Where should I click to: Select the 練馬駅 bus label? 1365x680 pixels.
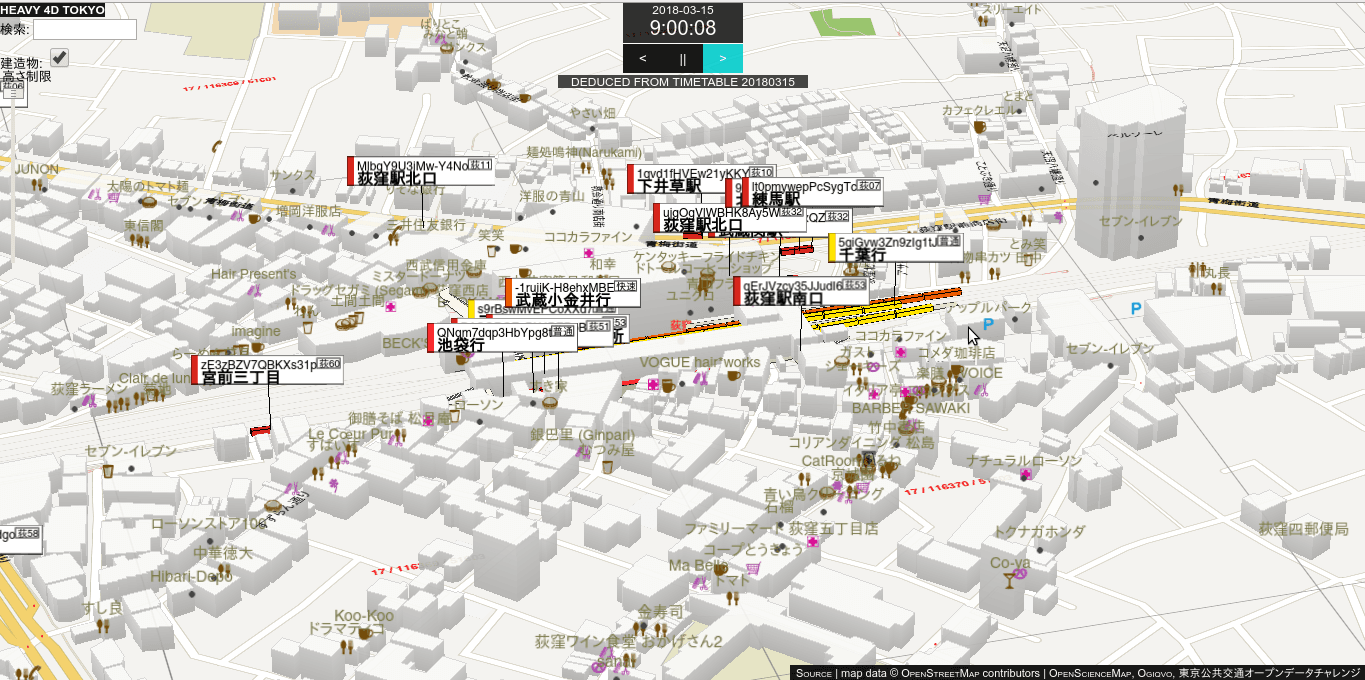(x=812, y=193)
